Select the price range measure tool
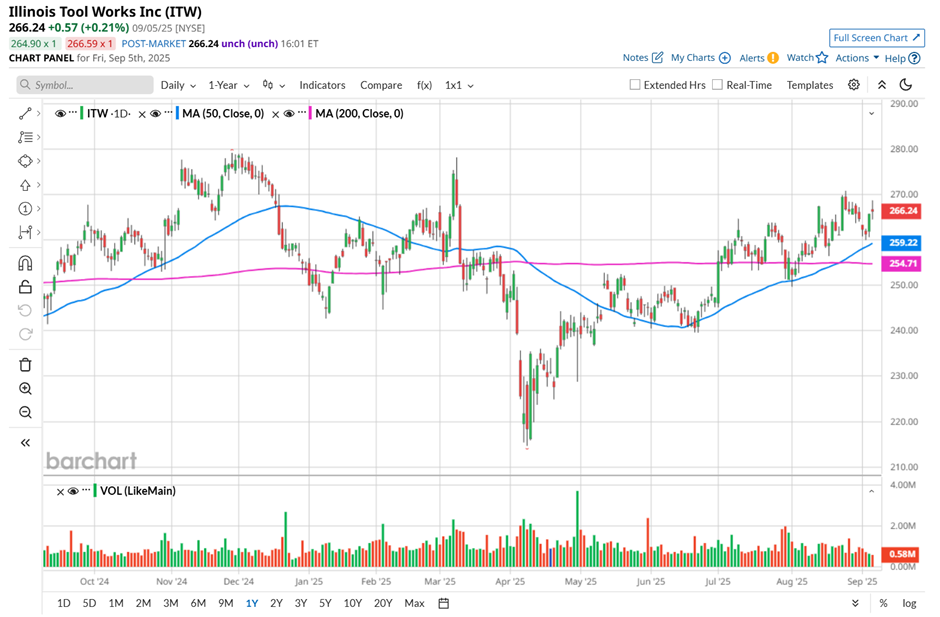The height and width of the screenshot is (617, 940). (x=25, y=232)
